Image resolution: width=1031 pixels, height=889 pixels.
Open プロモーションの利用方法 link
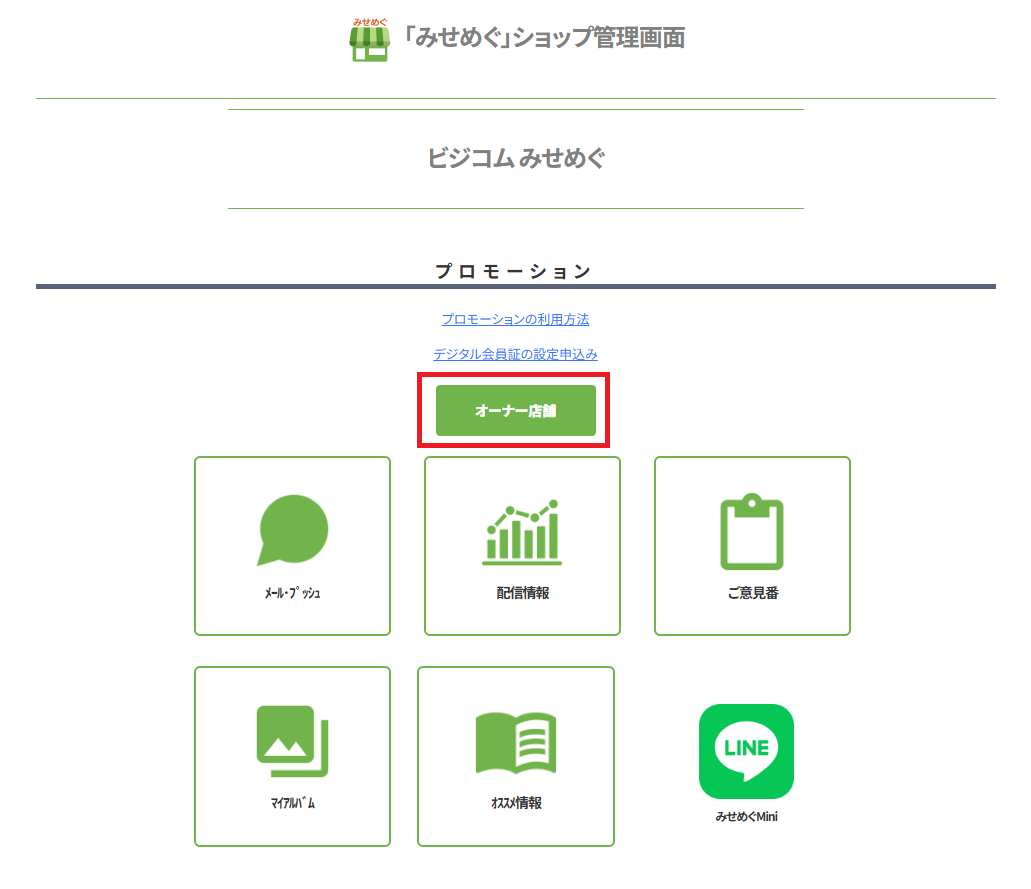[x=516, y=320]
